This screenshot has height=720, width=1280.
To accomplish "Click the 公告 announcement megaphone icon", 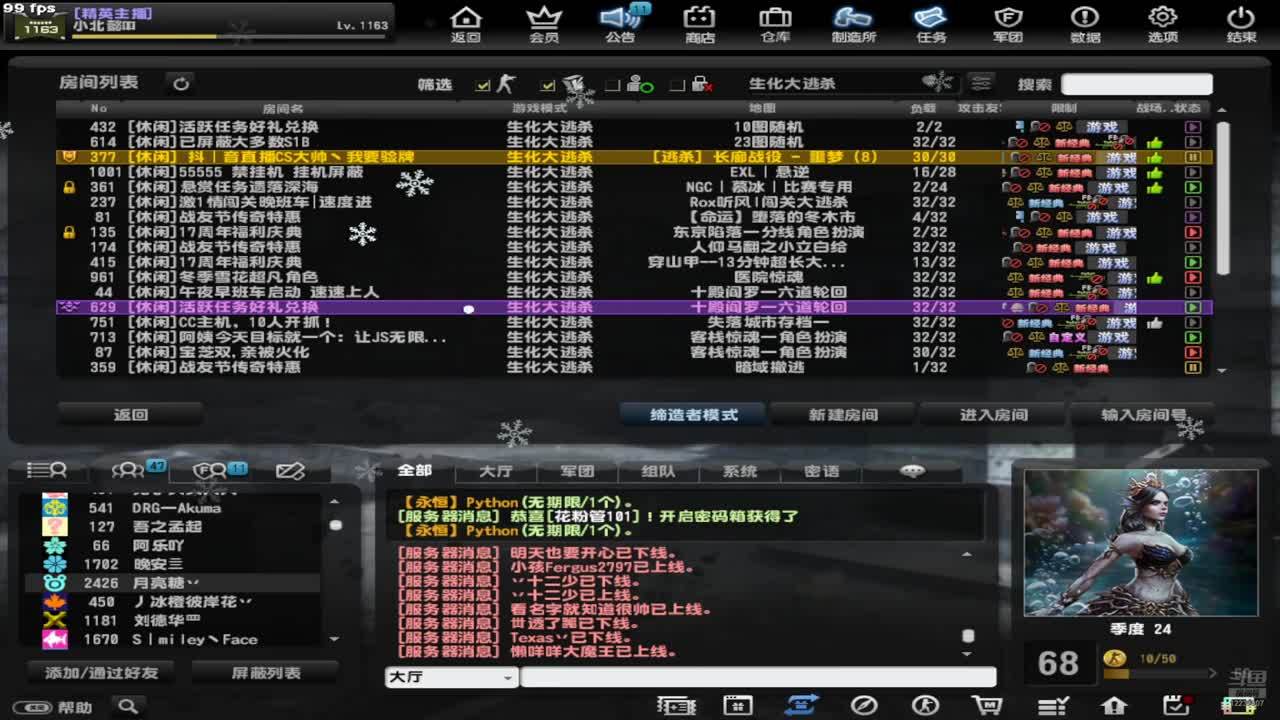I will click(x=620, y=24).
